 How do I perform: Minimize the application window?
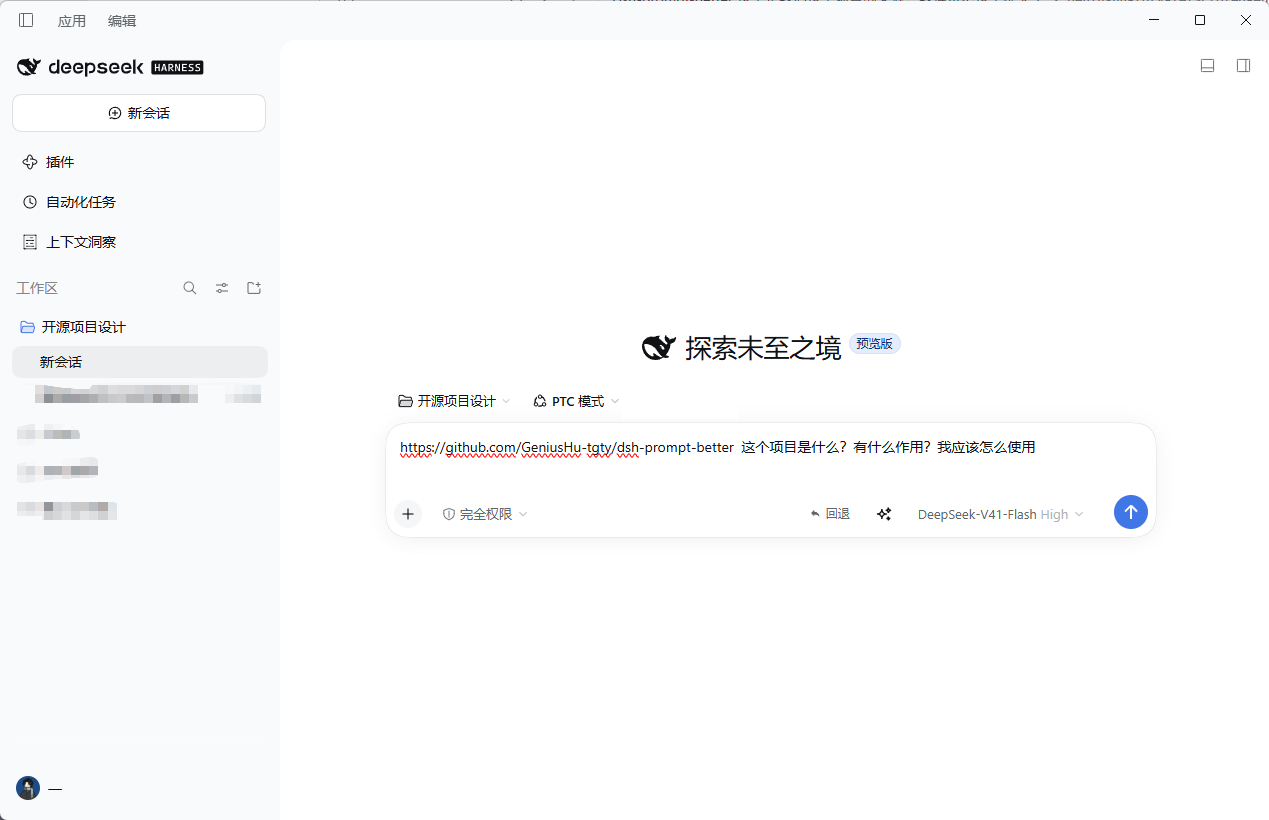pyautogui.click(x=1154, y=20)
